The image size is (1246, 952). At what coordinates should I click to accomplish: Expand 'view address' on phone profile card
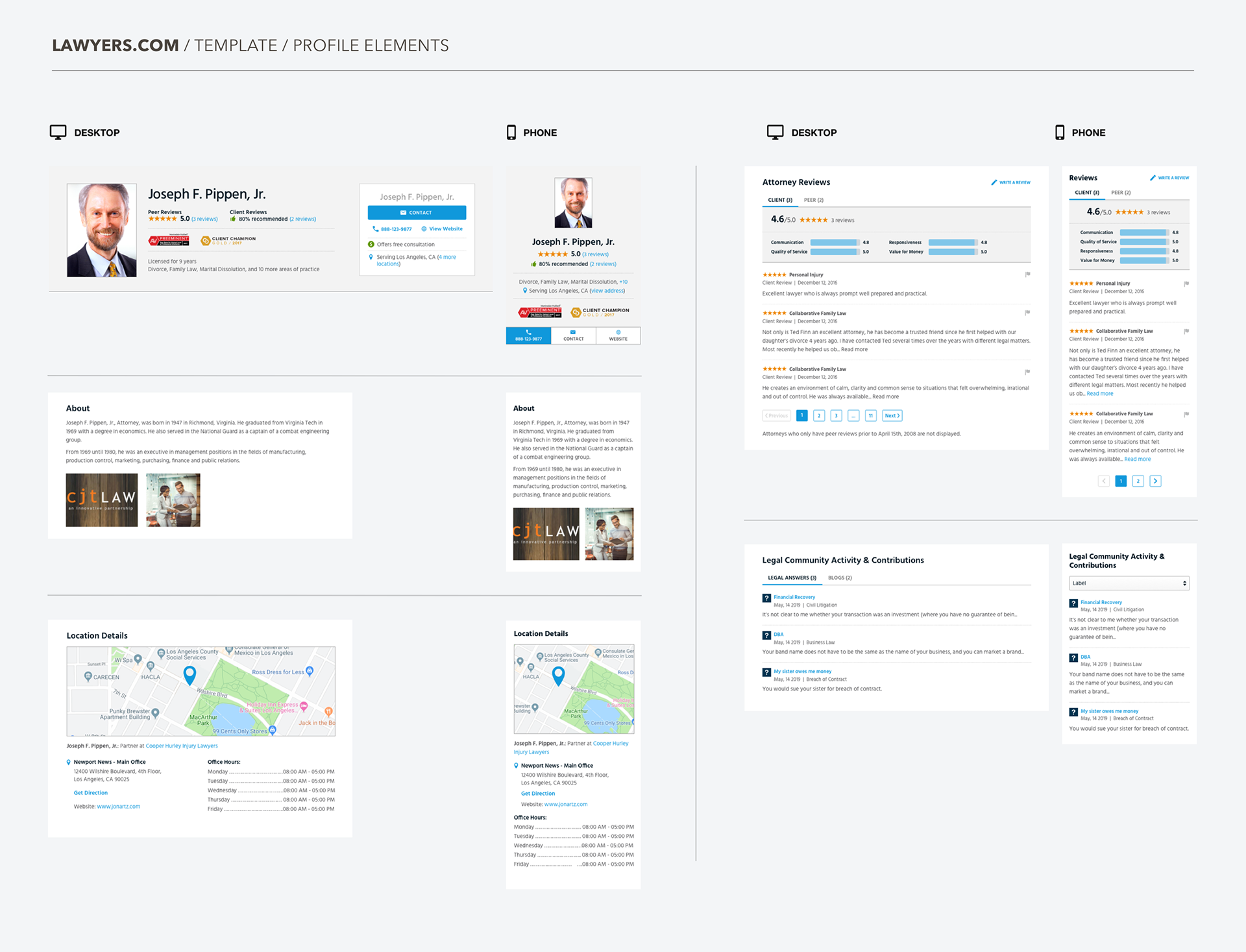click(x=607, y=291)
